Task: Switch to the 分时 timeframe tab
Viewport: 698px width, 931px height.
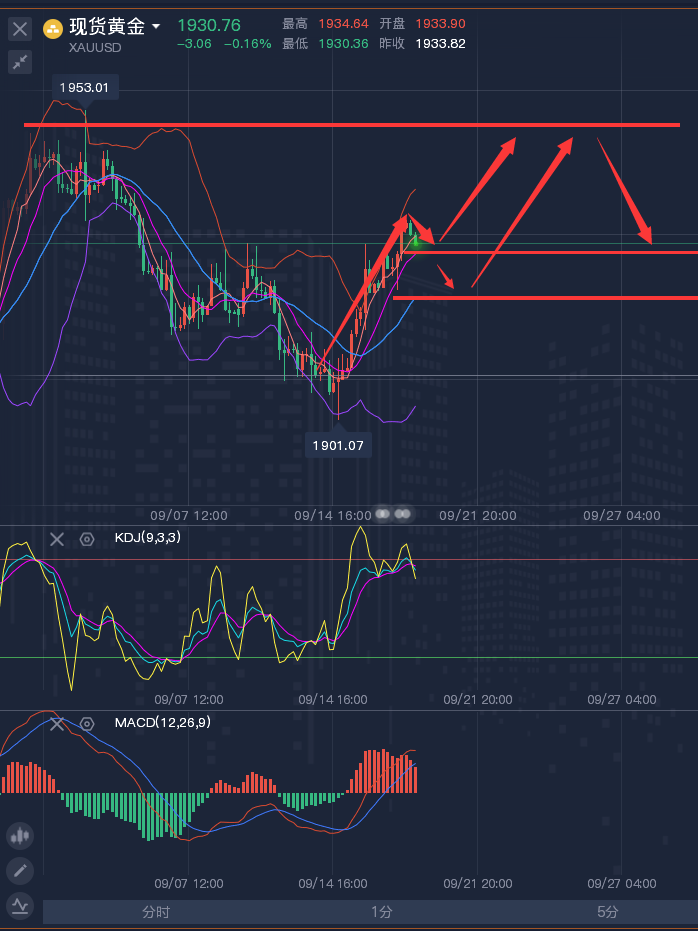Action: (x=156, y=911)
